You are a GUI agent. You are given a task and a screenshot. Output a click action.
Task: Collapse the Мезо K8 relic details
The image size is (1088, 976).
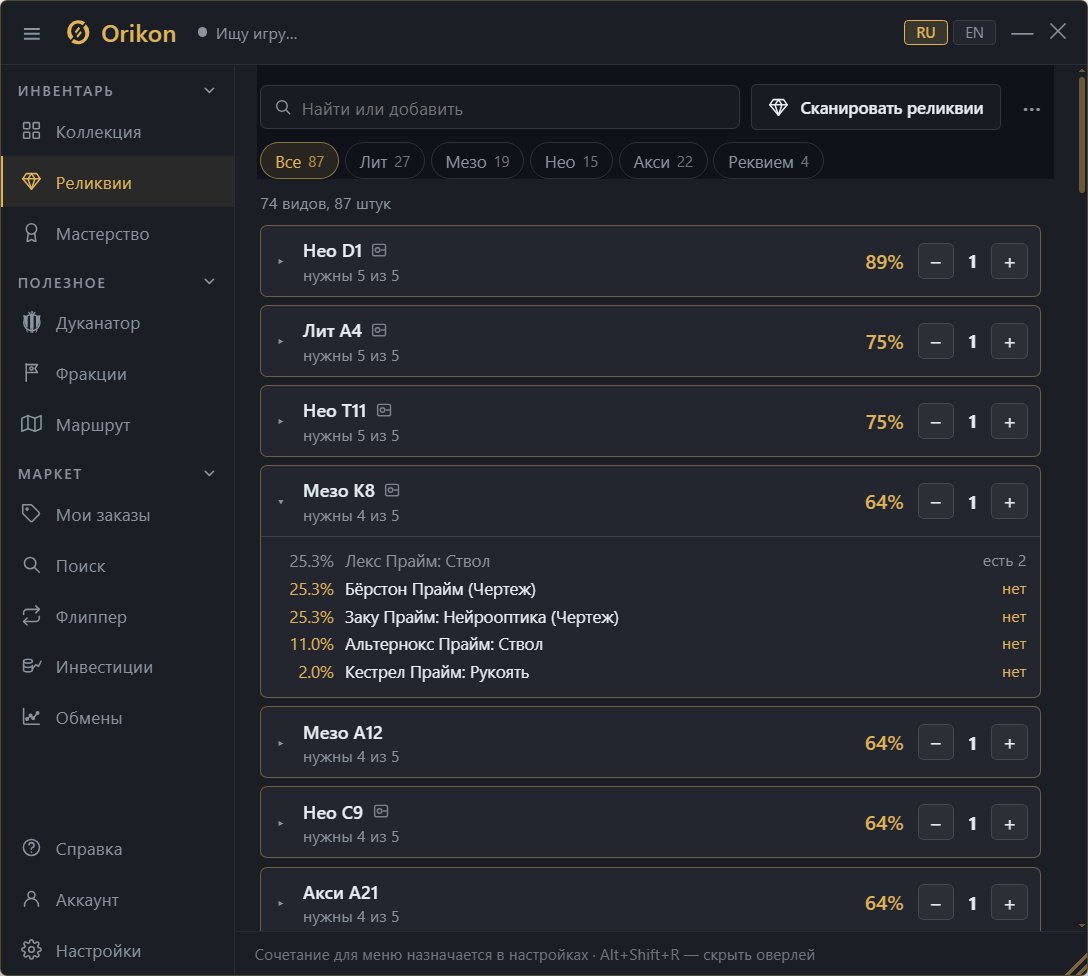pos(280,502)
